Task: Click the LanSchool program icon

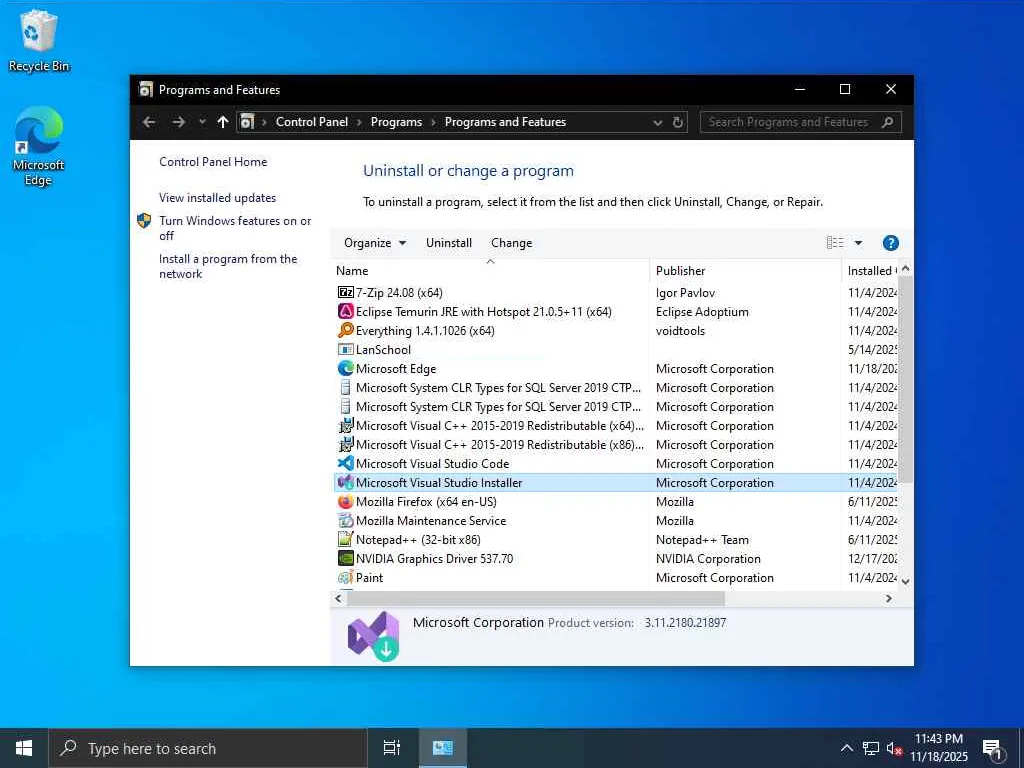Action: click(x=345, y=349)
